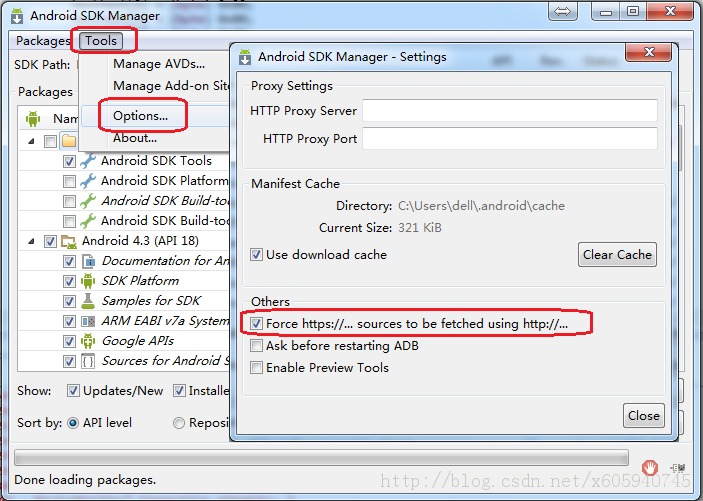Click the log window icon in status bar

coord(679,467)
